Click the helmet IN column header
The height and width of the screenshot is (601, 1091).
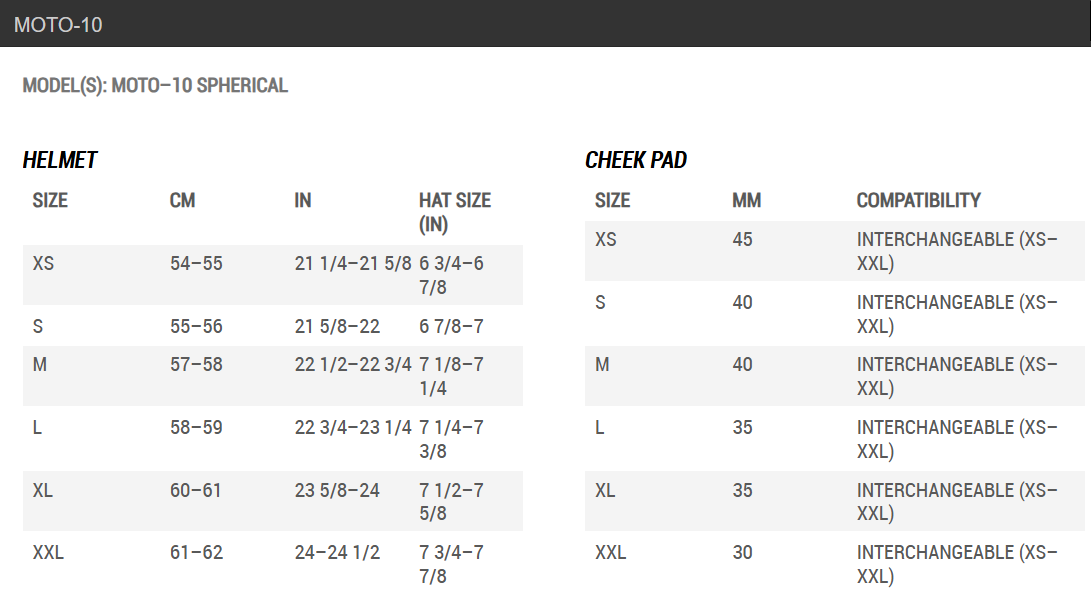(303, 201)
